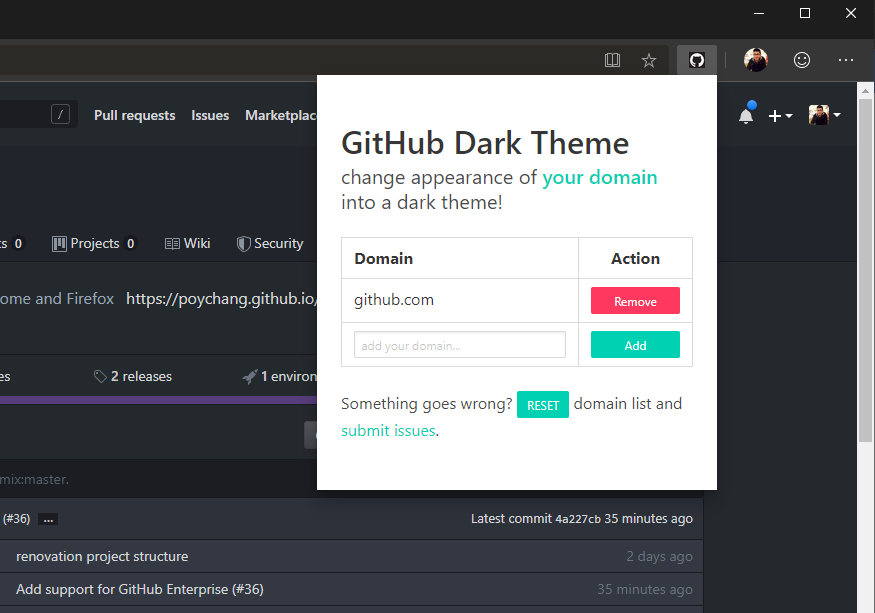The image size is (875, 613).
Task: Click the Domain column header
Action: 460,258
